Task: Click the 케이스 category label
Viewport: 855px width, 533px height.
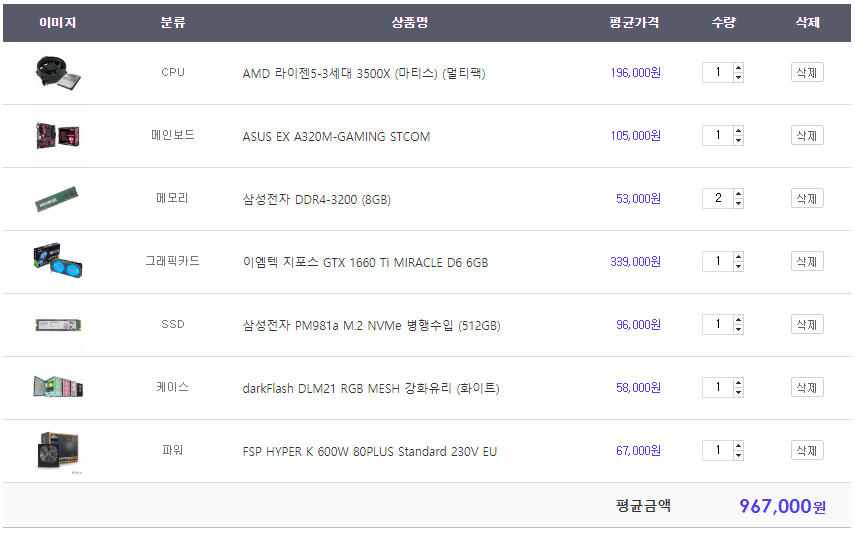Action: [x=172, y=387]
